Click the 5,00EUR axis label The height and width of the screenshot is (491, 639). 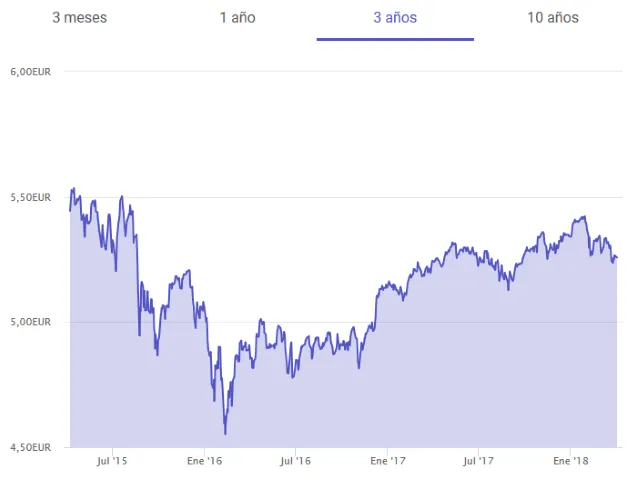30,322
